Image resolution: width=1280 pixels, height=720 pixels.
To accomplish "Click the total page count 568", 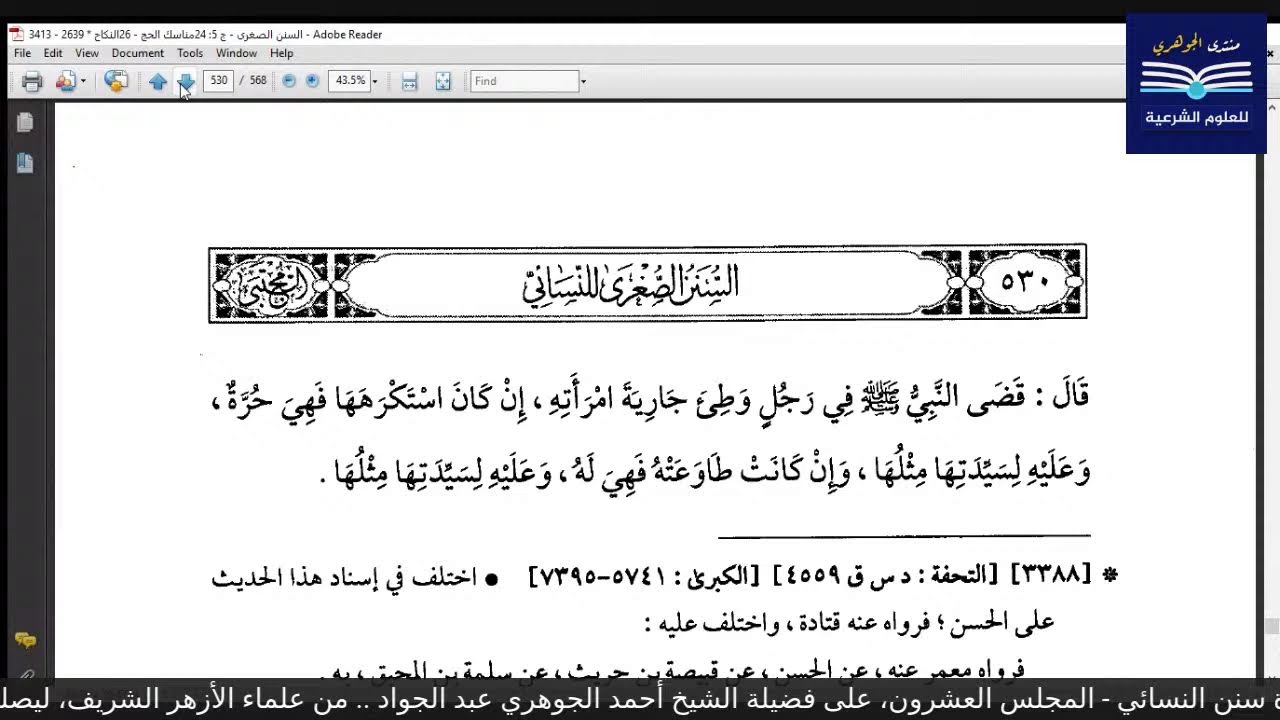I will click(258, 81).
